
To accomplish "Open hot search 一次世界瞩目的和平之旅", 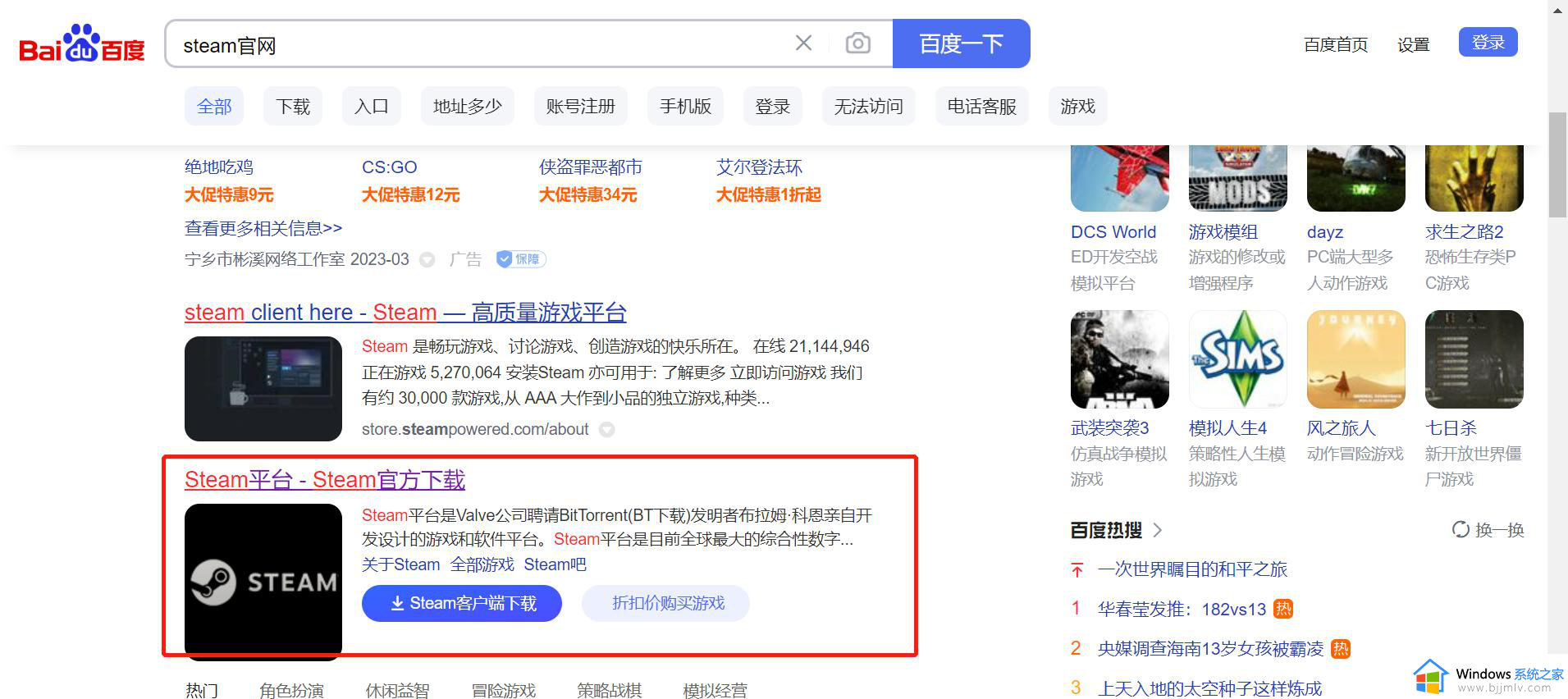I will click(x=1192, y=569).
